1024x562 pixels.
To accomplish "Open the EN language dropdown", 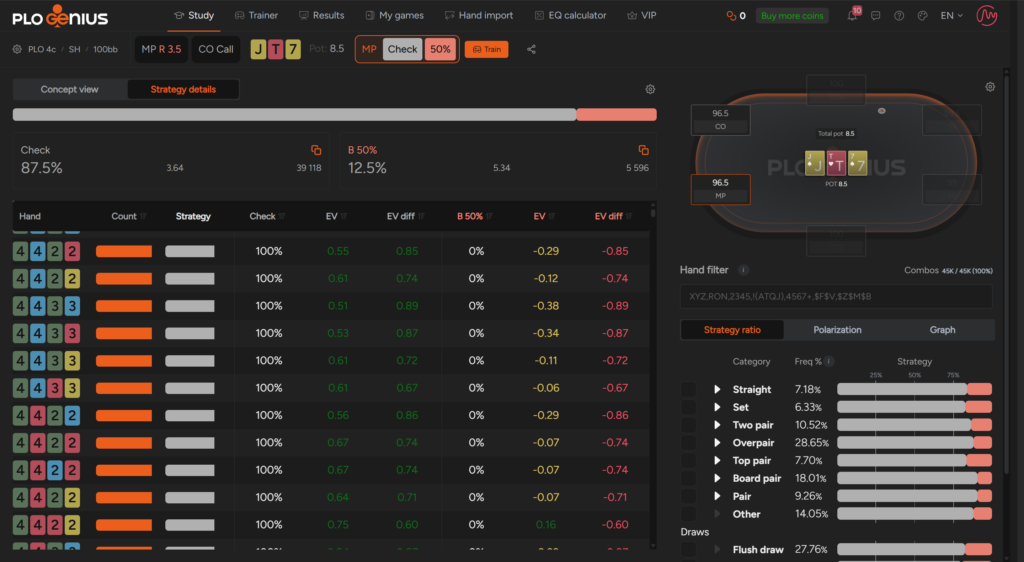I will coord(952,16).
